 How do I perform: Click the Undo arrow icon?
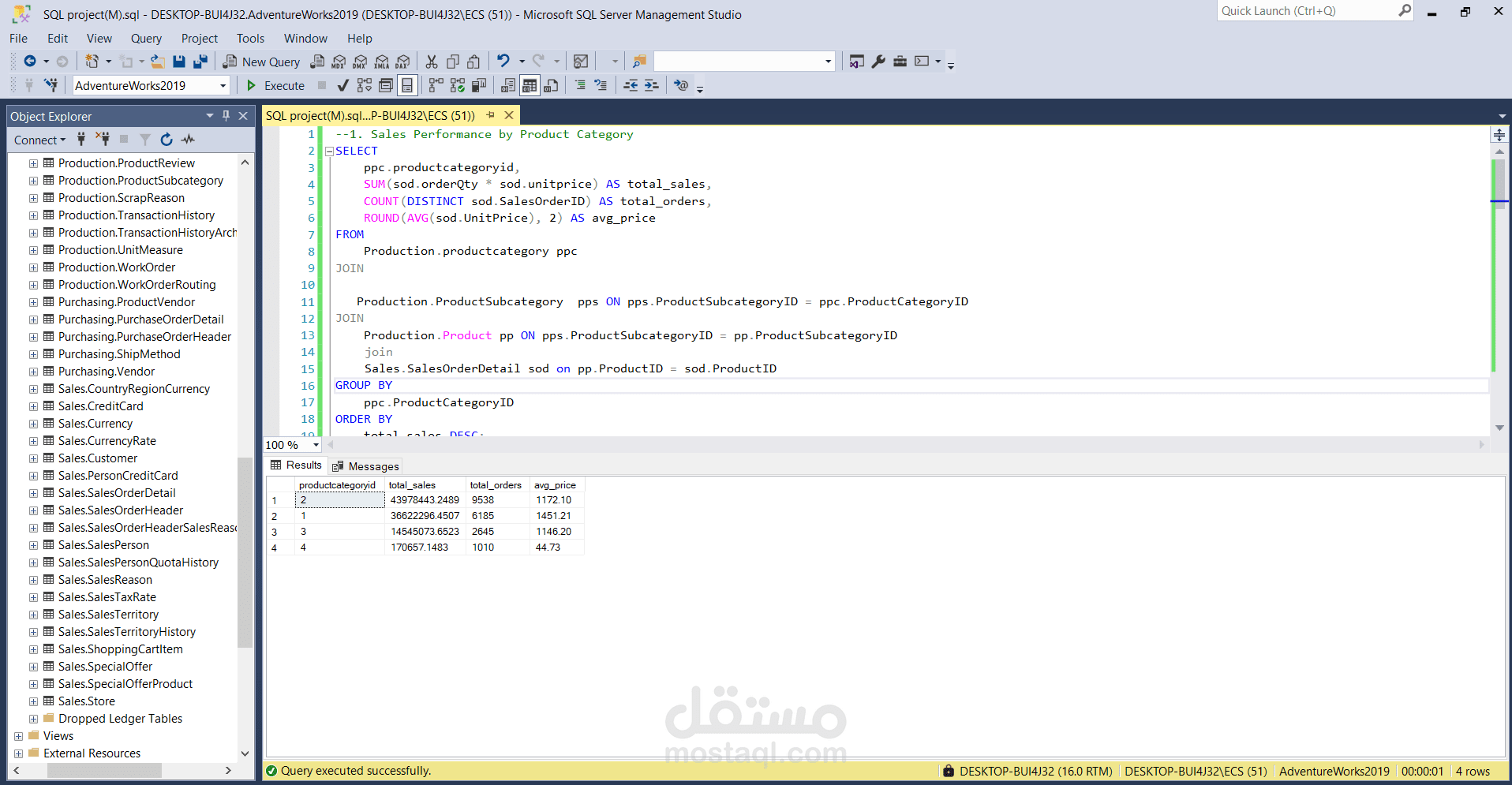503,61
